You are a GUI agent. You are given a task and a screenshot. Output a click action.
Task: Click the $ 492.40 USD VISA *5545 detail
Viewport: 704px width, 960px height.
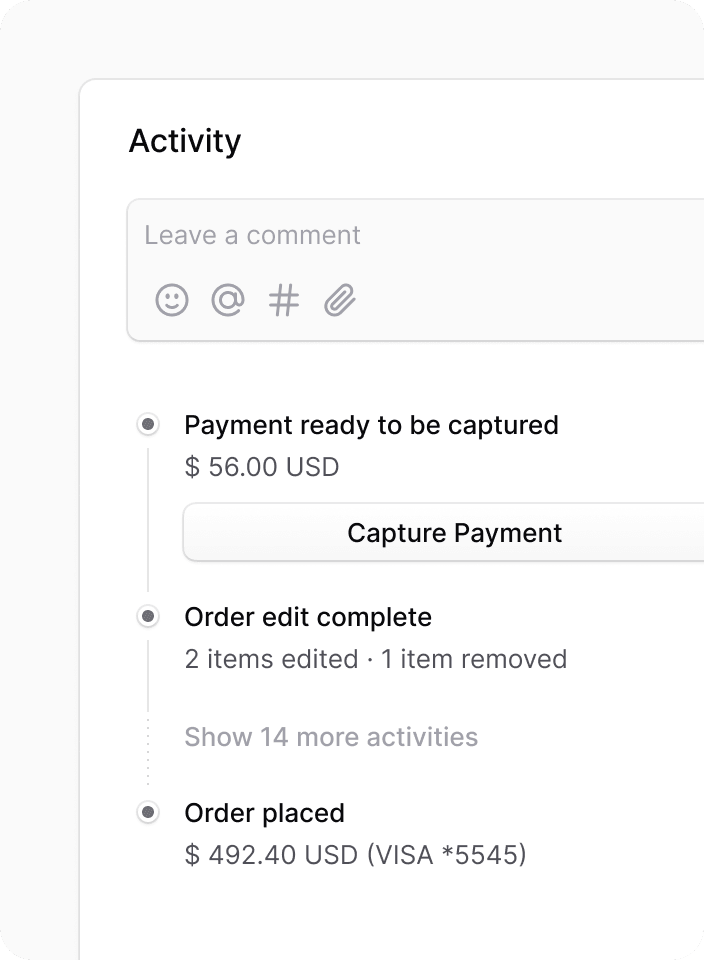pyautogui.click(x=356, y=855)
